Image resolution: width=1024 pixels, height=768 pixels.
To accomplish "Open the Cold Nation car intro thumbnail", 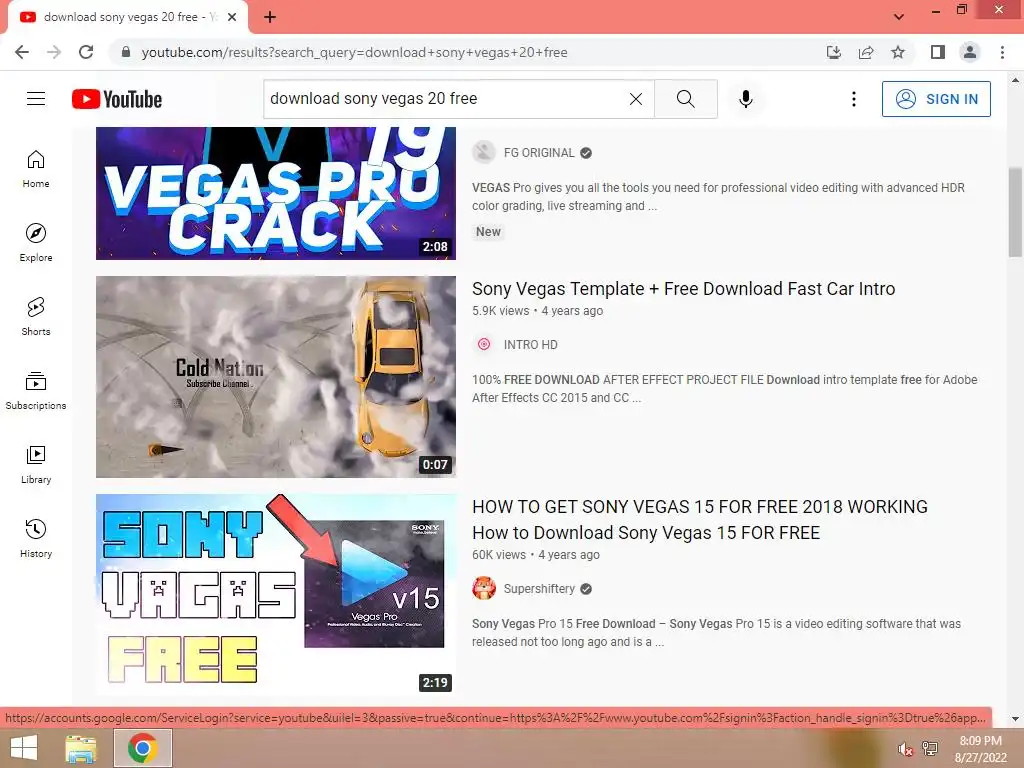I will tap(276, 377).
